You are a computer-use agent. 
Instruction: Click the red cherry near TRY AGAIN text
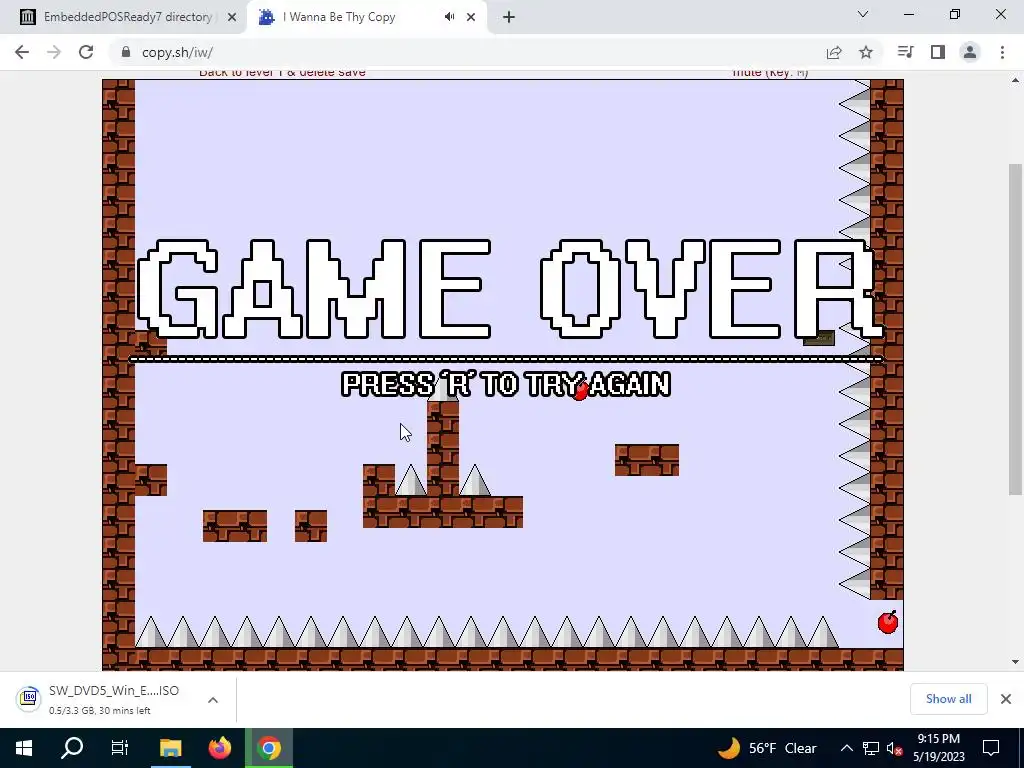tap(580, 391)
